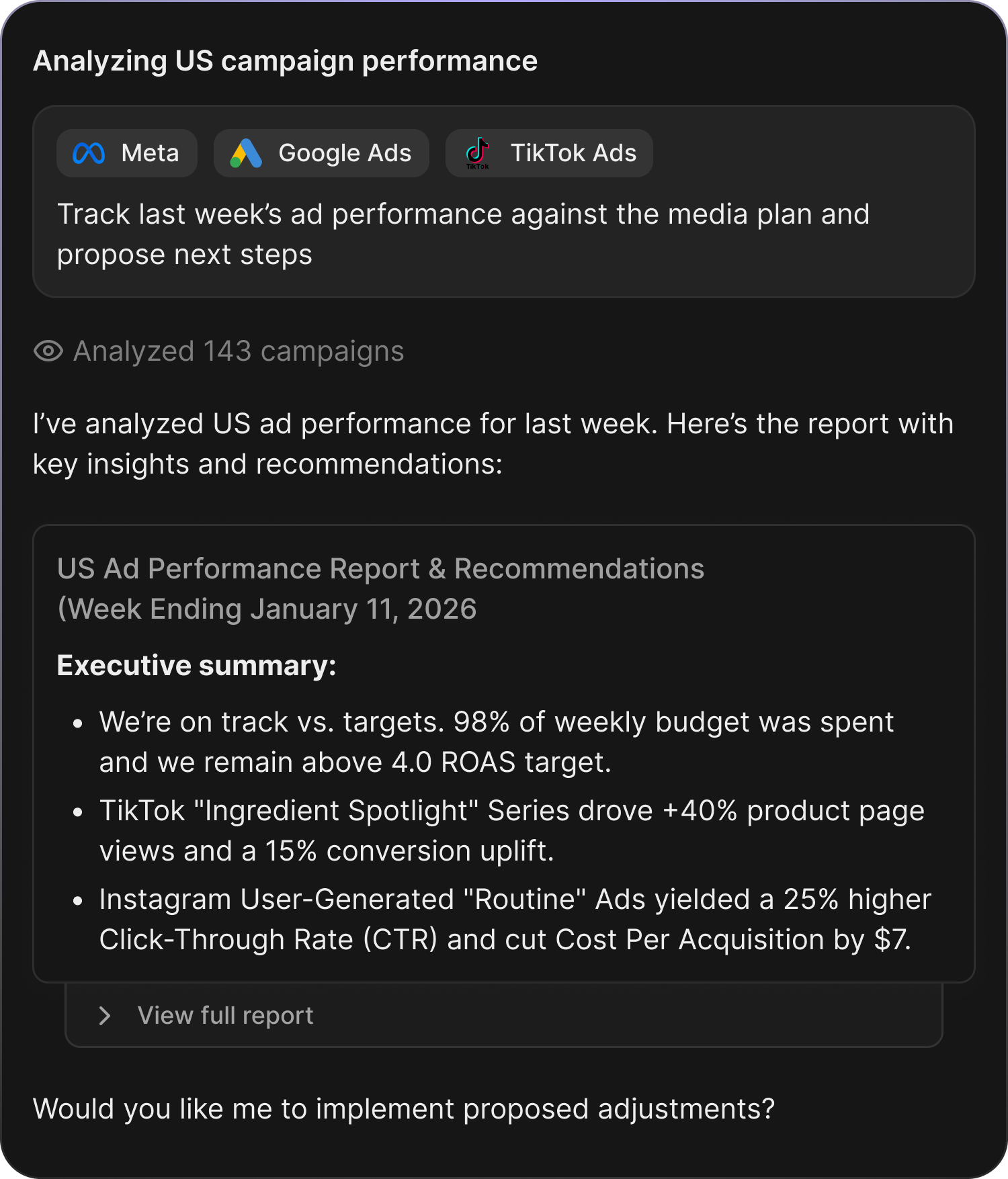This screenshot has height=1179, width=1008.
Task: Click the "Analyzed 143 campaigns" status text
Action: (x=239, y=351)
